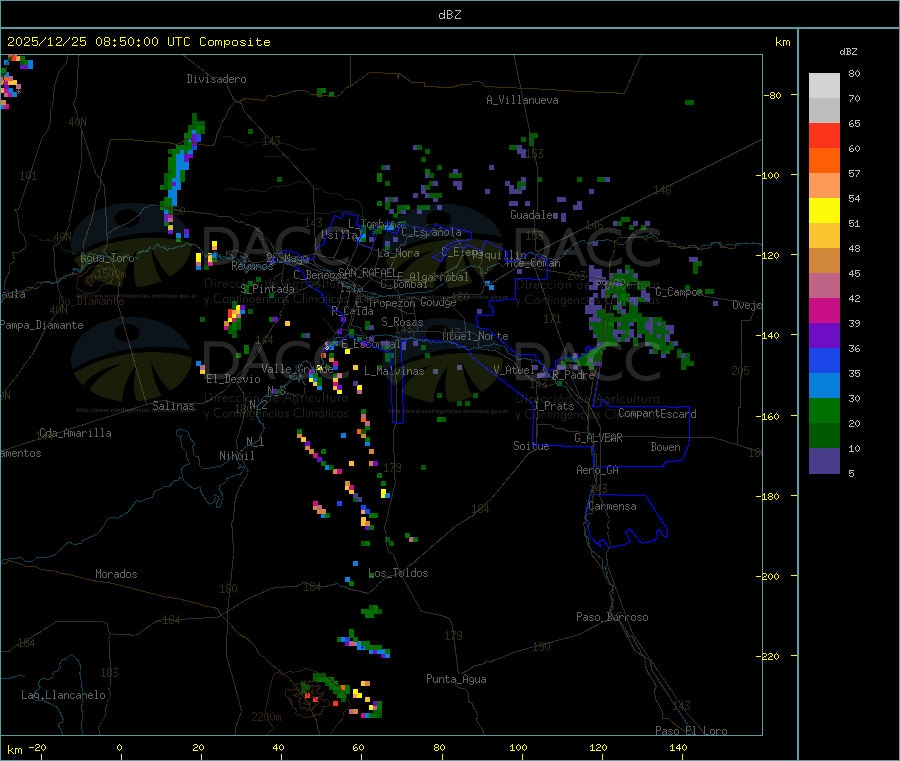
Task: Select the 'Lag.Llancanelo' label
Action: tap(64, 695)
